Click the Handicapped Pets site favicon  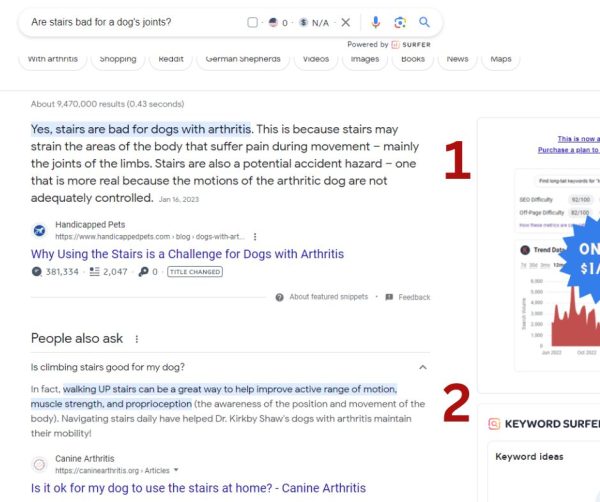point(39,230)
